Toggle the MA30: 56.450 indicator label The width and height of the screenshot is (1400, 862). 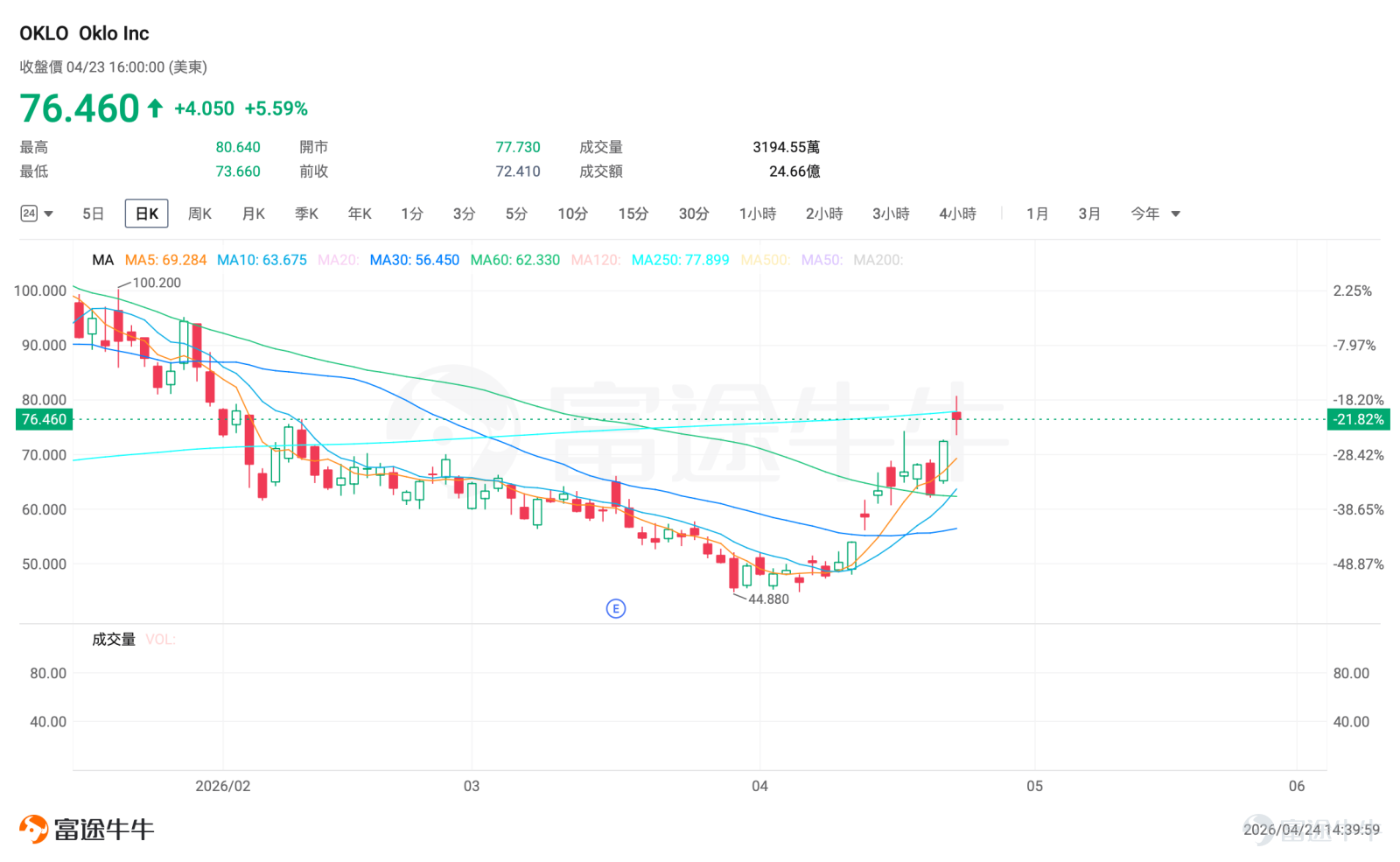[x=415, y=260]
